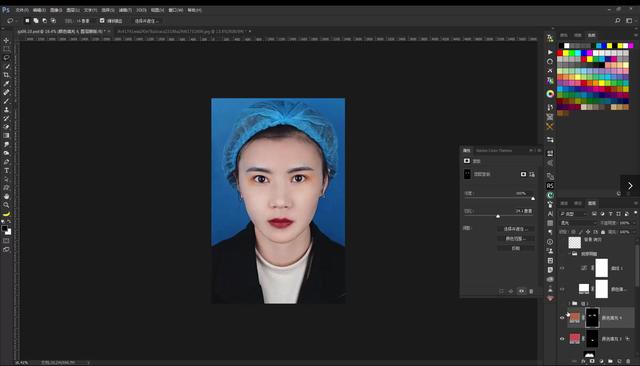
Task: Toggle the anti-alias checkbox in options bar
Action: (x=102, y=20)
